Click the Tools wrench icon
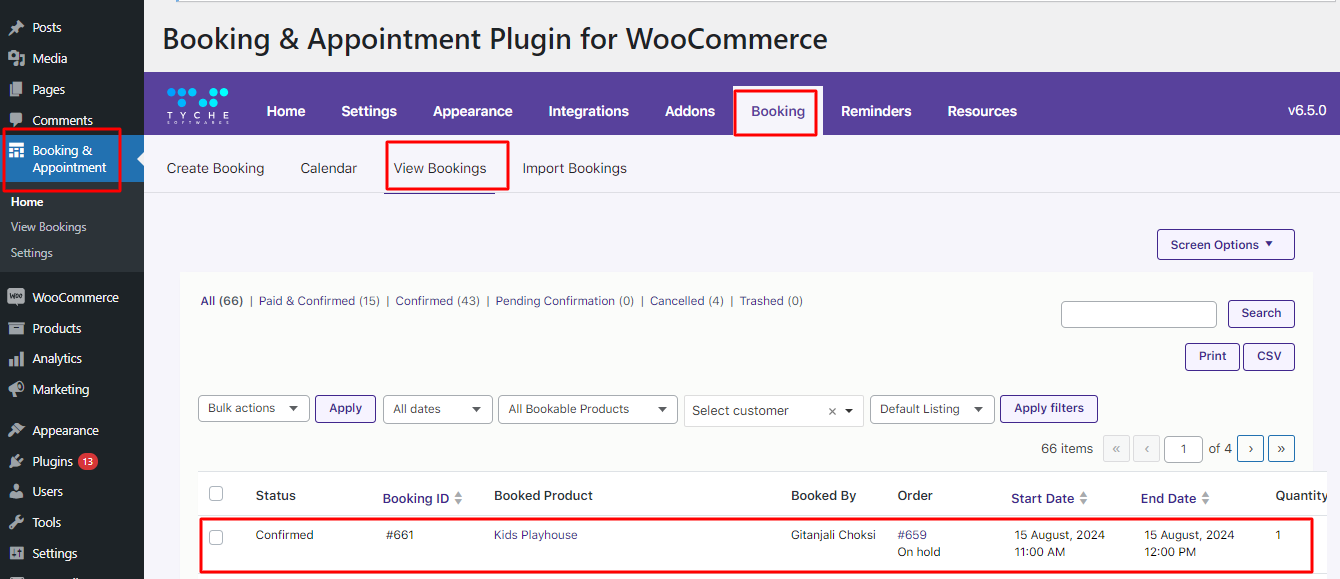Viewport: 1340px width, 579px height. tap(16, 523)
